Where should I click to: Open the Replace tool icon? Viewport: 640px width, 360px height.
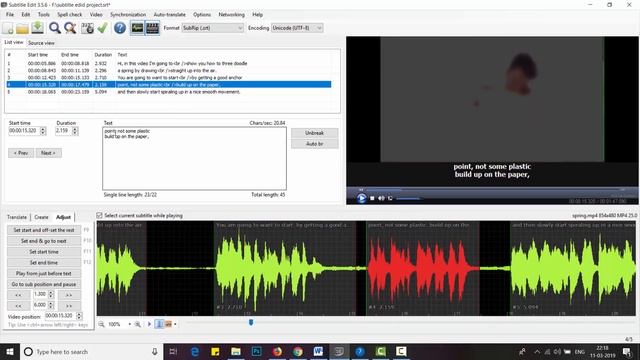pyautogui.click(x=70, y=28)
